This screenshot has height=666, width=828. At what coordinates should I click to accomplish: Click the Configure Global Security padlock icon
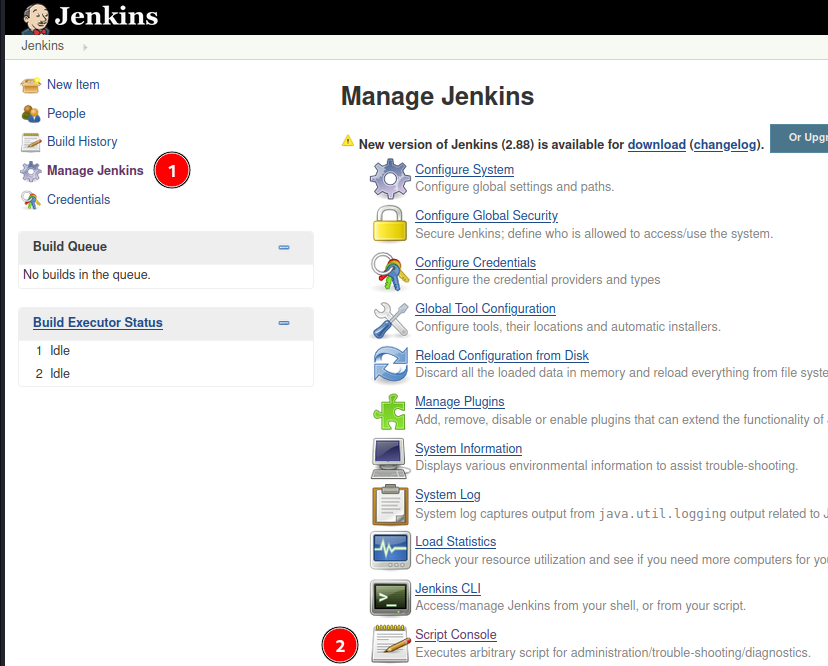(390, 225)
